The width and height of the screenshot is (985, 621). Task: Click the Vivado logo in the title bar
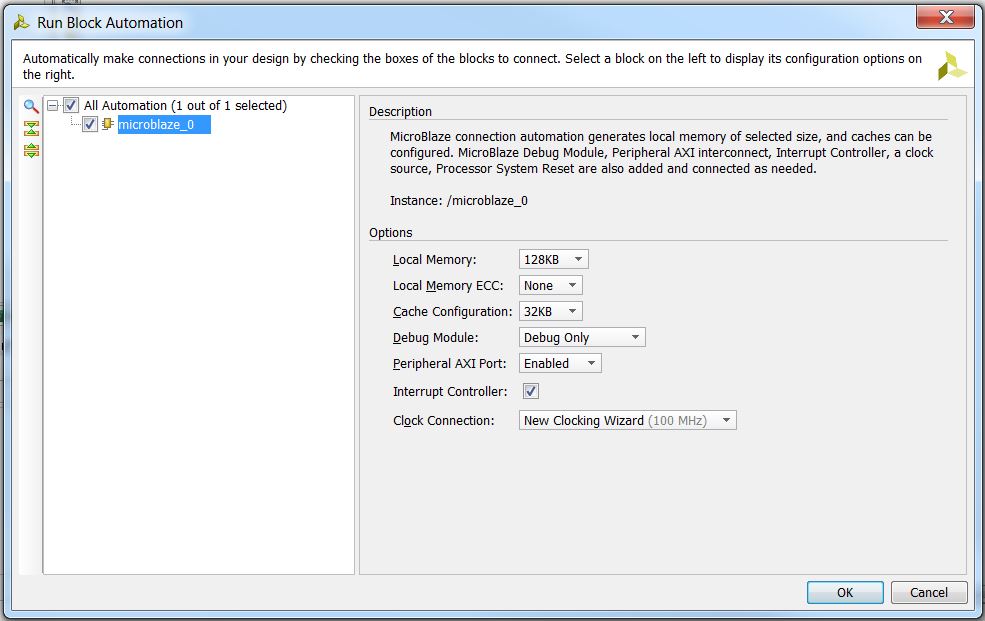[x=22, y=23]
